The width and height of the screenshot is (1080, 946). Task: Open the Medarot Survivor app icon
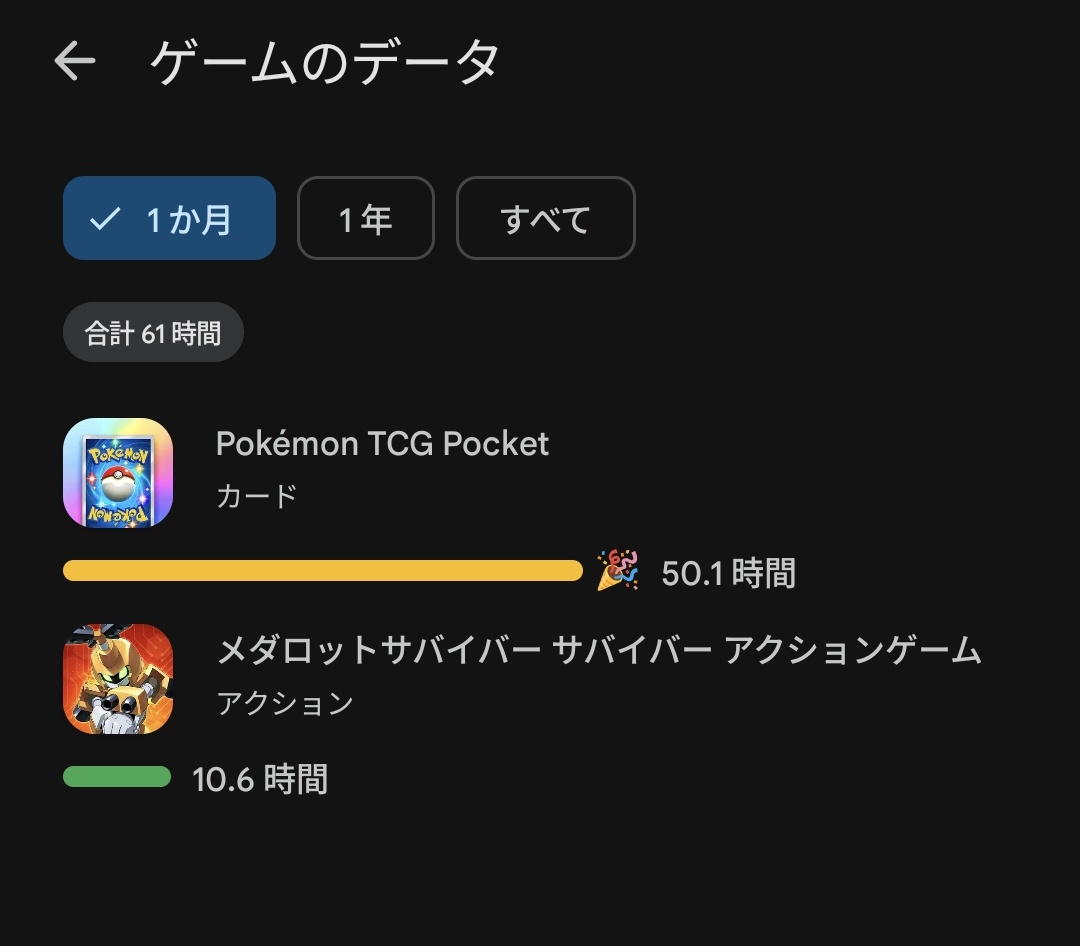(118, 679)
